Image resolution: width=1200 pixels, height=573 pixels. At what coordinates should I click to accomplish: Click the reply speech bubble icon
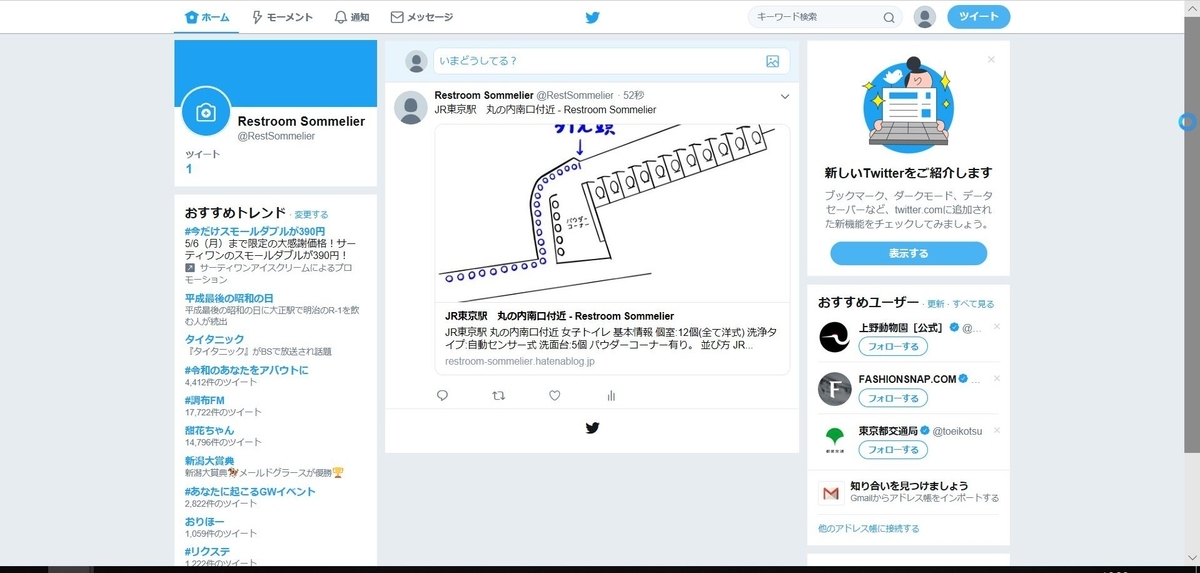coord(443,396)
